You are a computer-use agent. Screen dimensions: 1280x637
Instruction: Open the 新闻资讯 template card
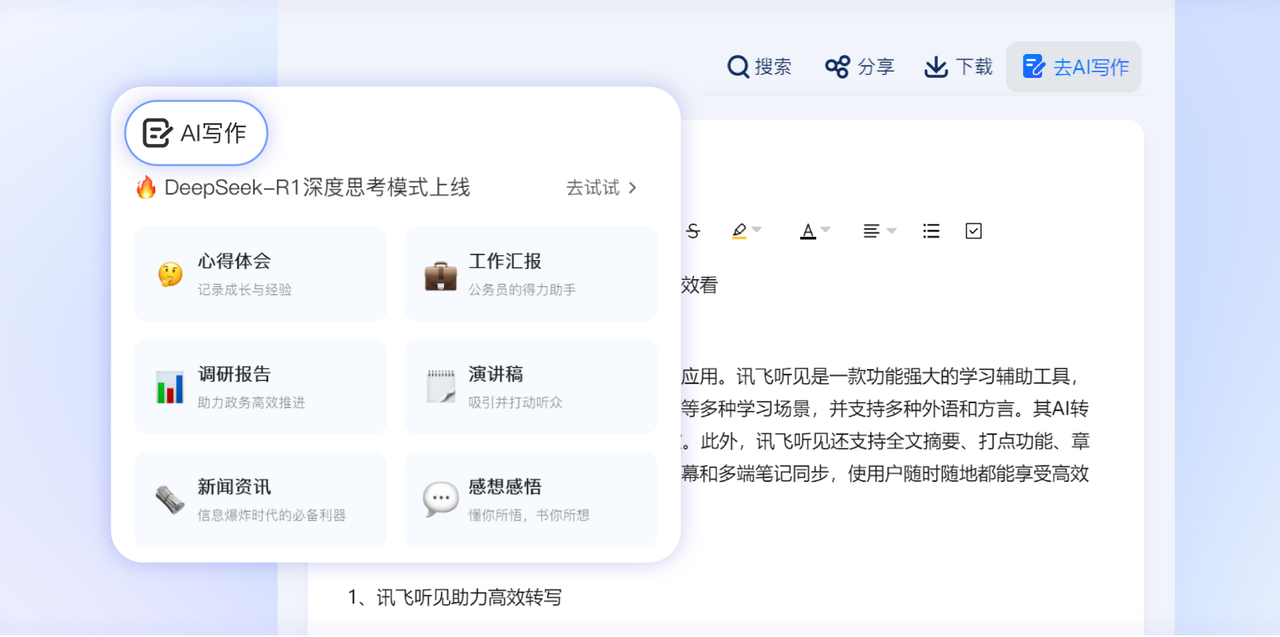pos(260,500)
